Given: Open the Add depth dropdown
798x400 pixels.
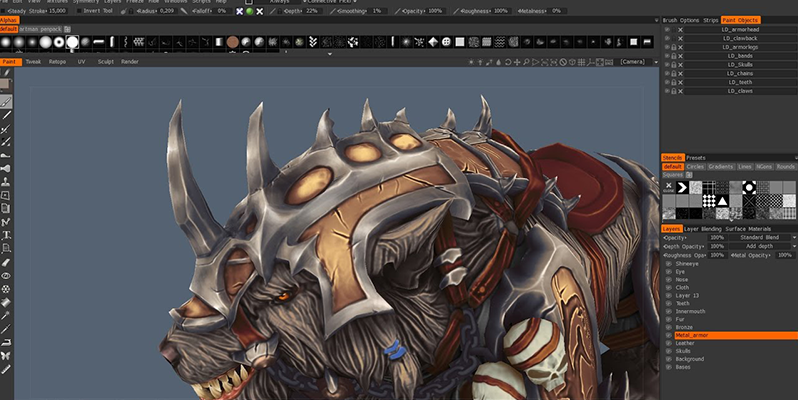Looking at the screenshot, I should [759, 246].
